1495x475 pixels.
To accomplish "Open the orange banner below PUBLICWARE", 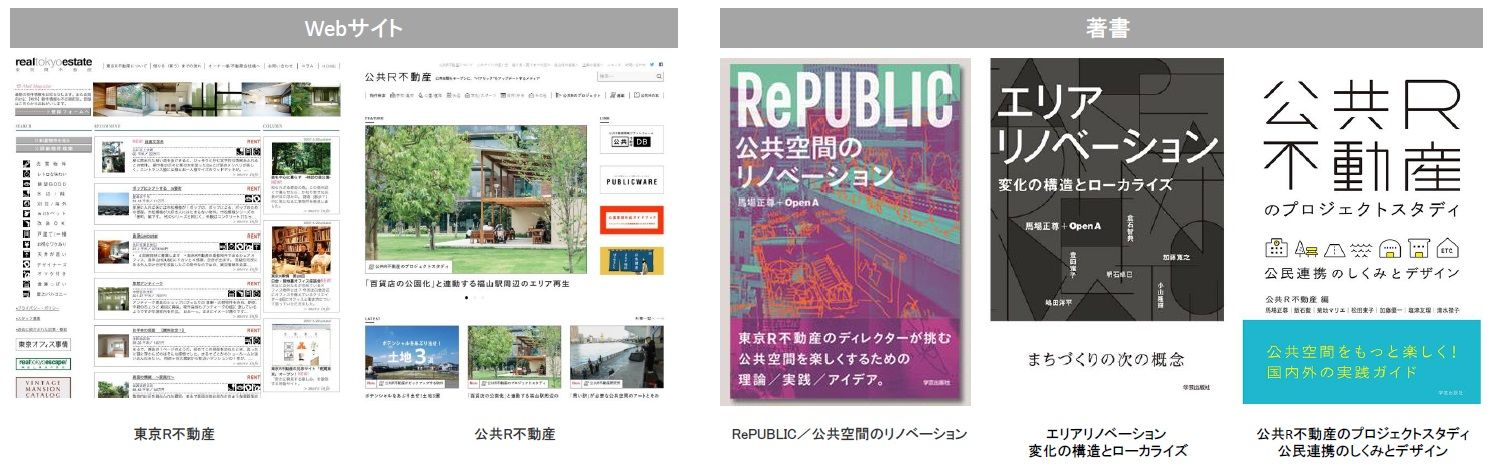I will (631, 219).
